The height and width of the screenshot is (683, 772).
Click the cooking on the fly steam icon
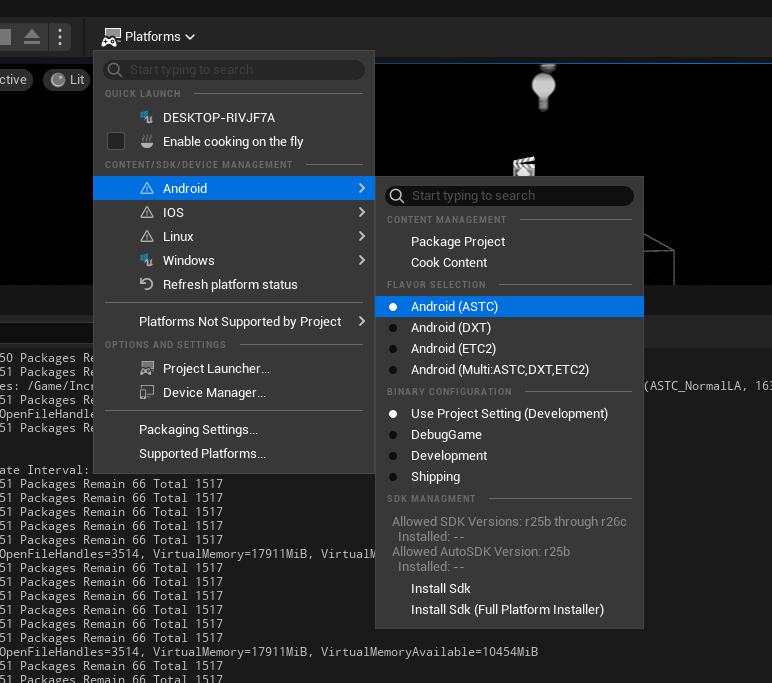147,141
